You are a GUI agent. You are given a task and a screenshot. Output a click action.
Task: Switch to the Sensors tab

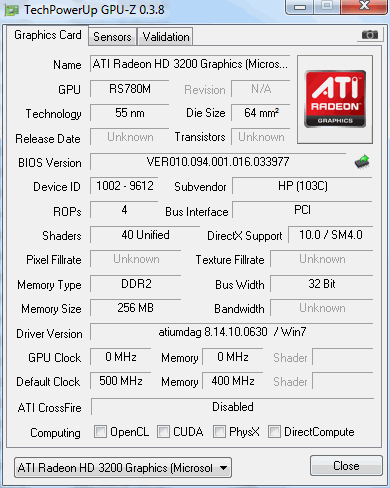(112, 37)
